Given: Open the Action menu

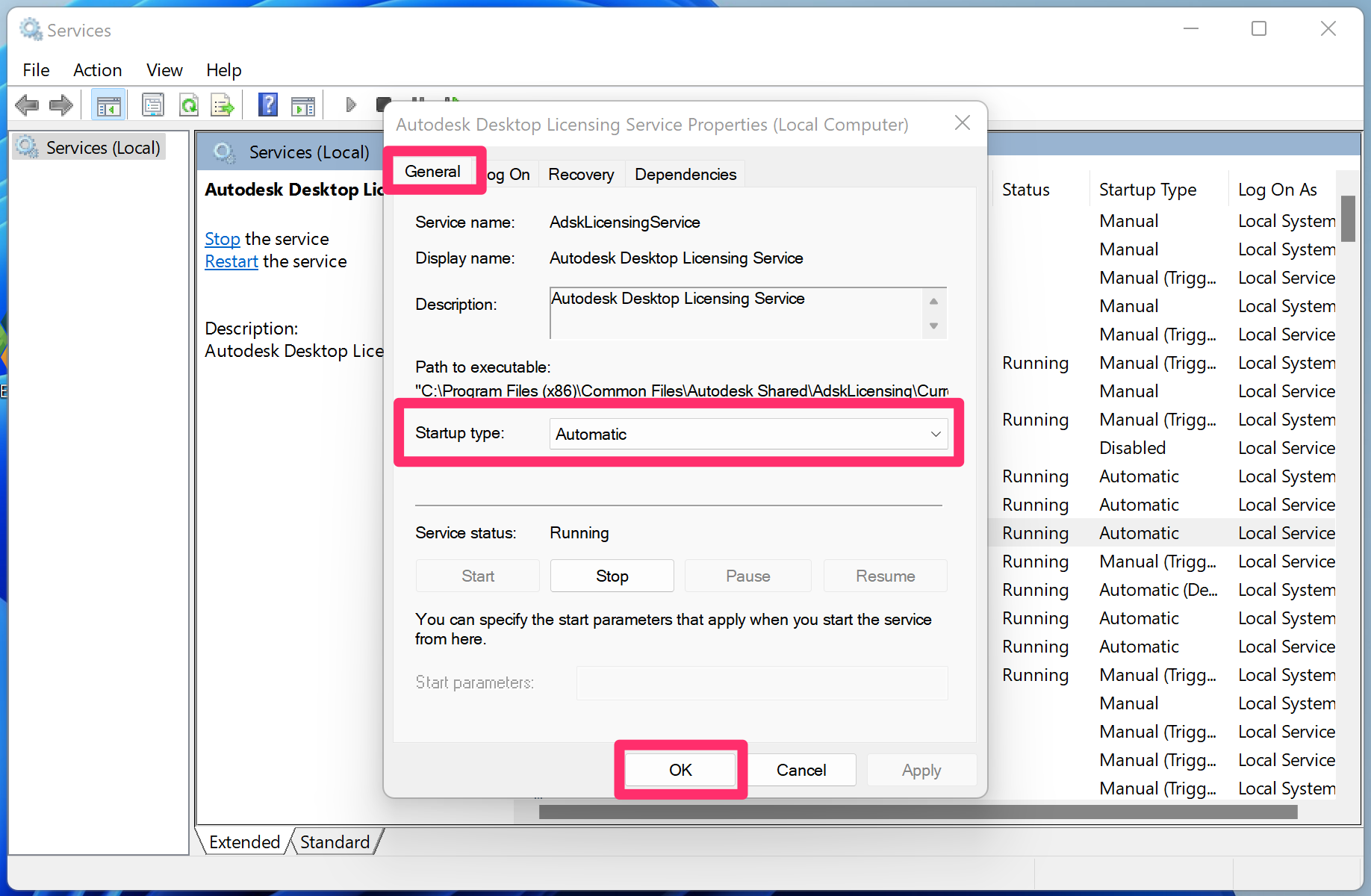Looking at the screenshot, I should click(97, 70).
